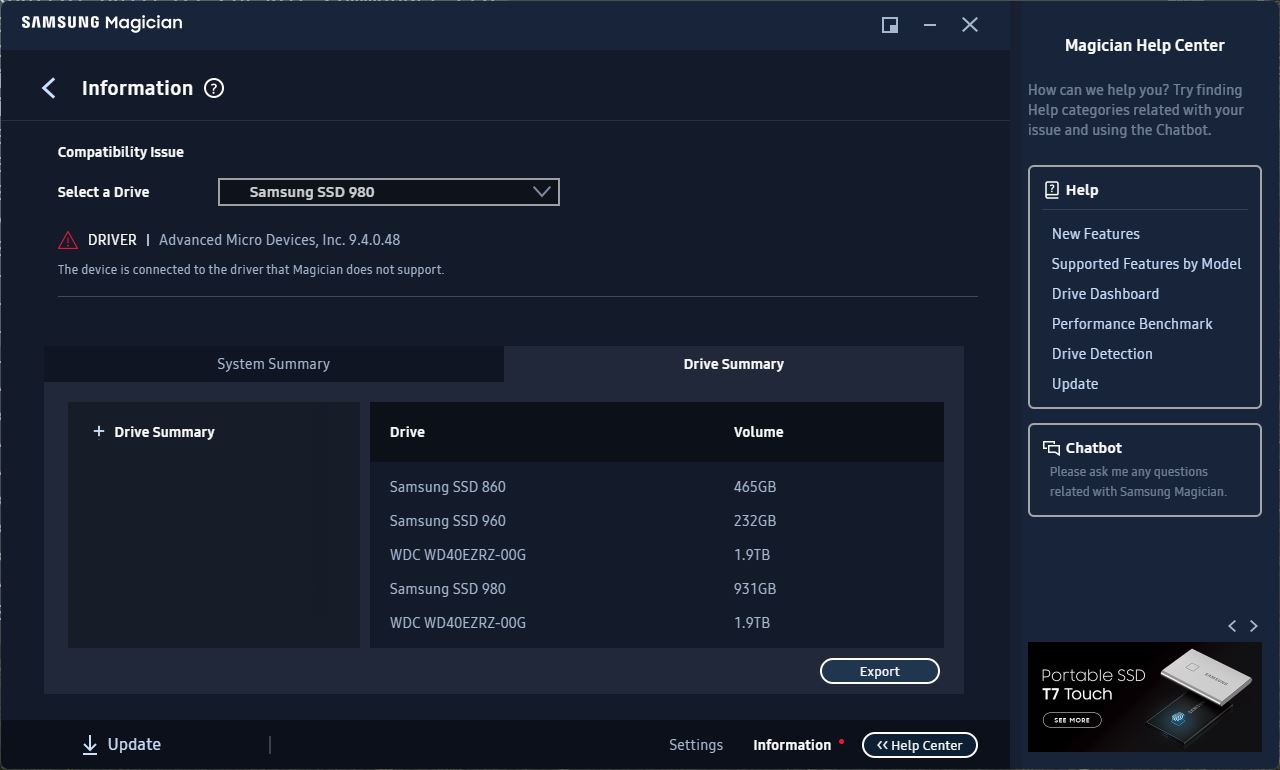Click the Update download arrow icon
Screen dimensions: 1280x770
[x=90, y=745]
